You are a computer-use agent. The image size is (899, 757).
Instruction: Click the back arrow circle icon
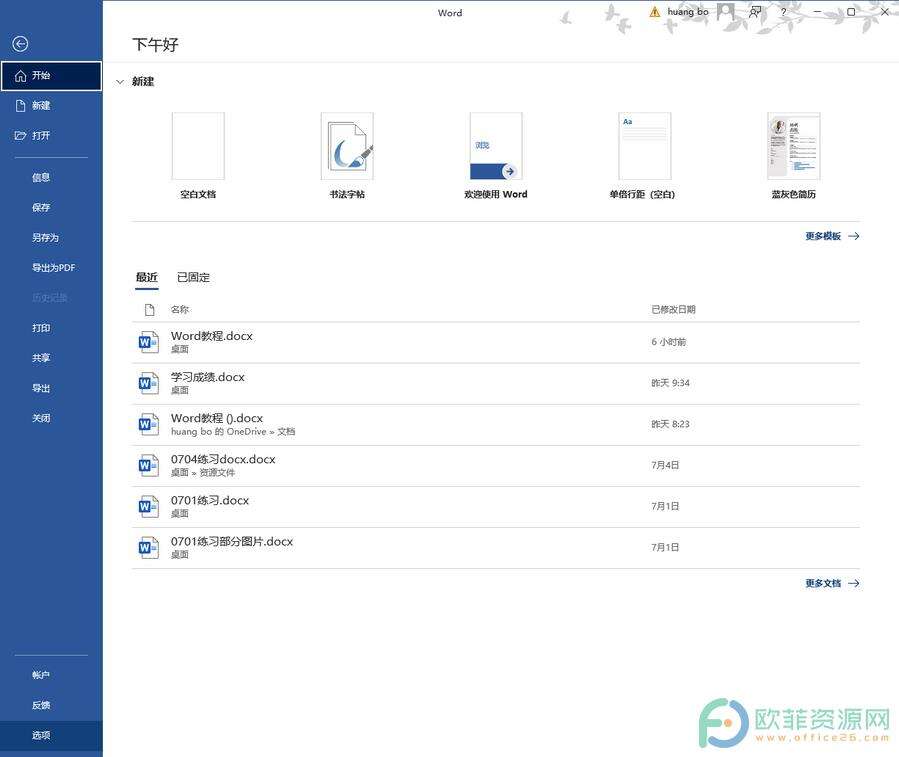coord(20,44)
